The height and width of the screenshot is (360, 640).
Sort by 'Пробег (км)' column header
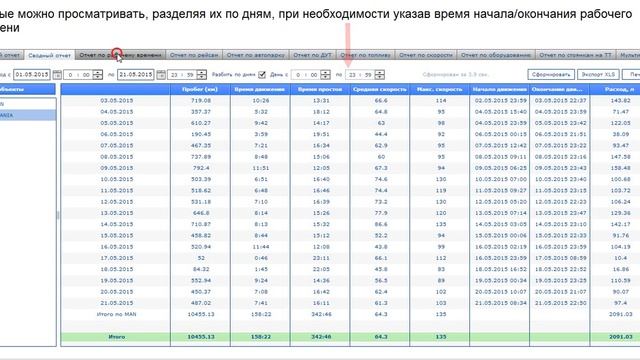pyautogui.click(x=200, y=89)
